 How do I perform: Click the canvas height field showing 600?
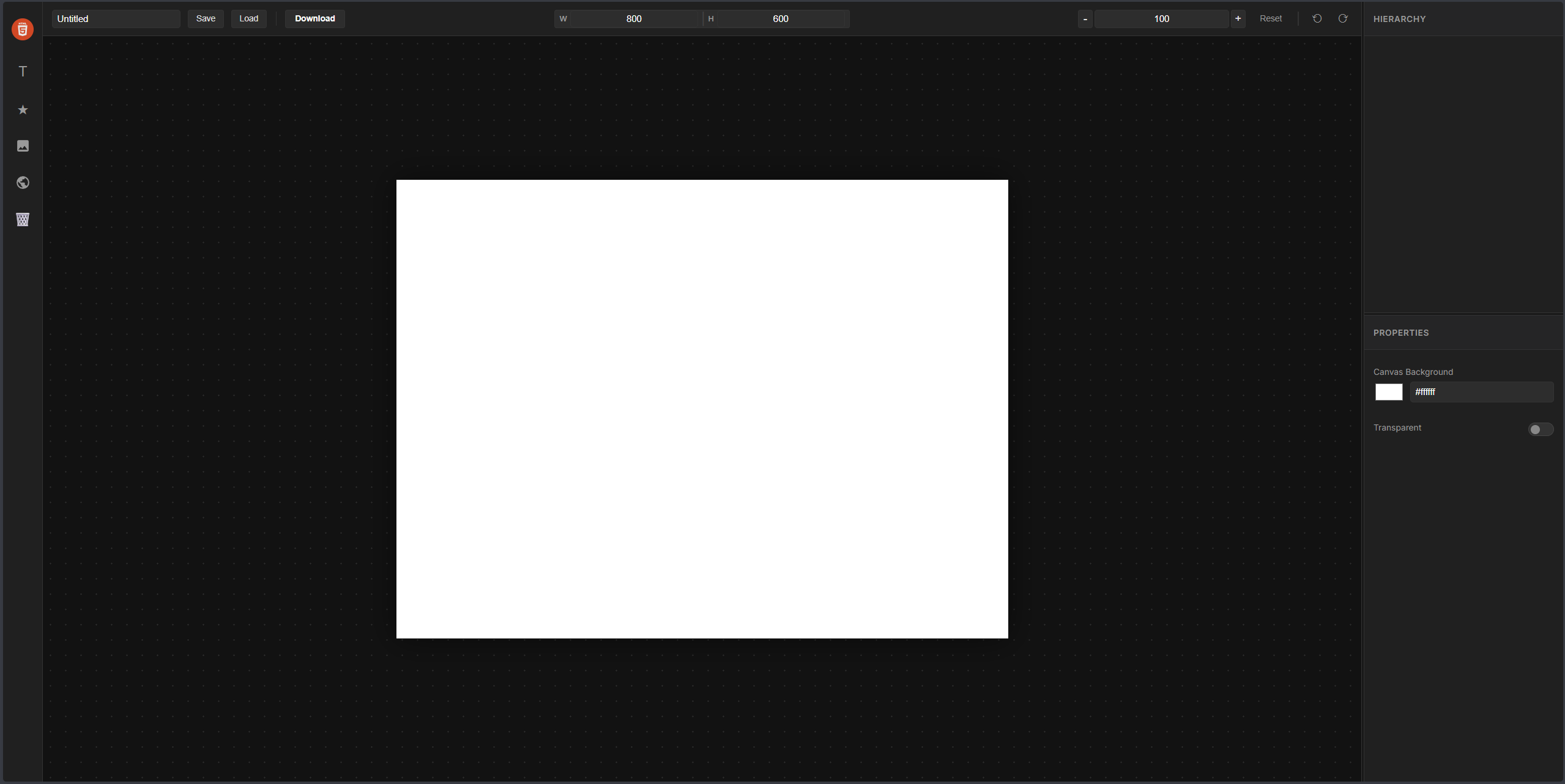[x=780, y=18]
